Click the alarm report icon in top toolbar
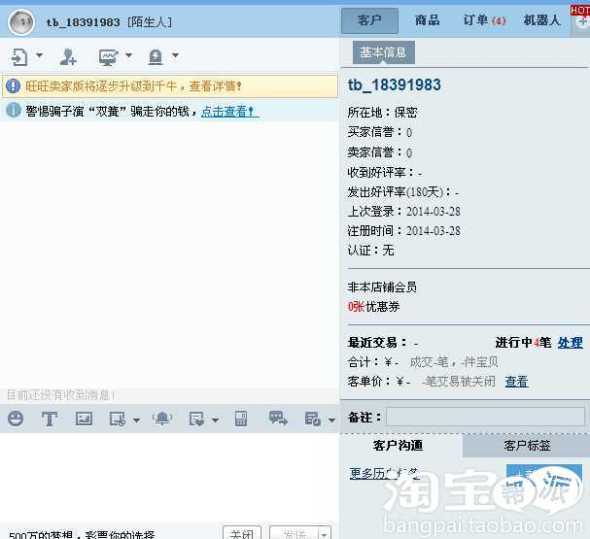 (155, 57)
